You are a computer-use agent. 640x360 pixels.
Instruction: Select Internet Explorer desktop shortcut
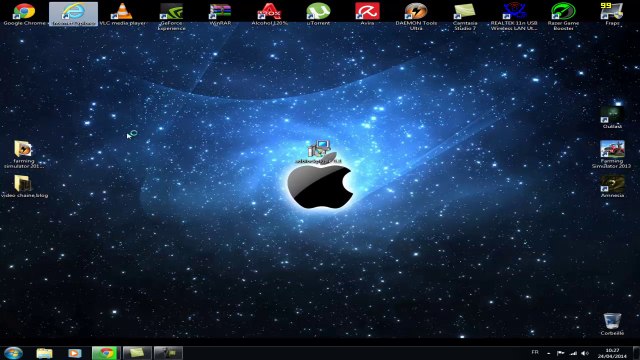73,13
